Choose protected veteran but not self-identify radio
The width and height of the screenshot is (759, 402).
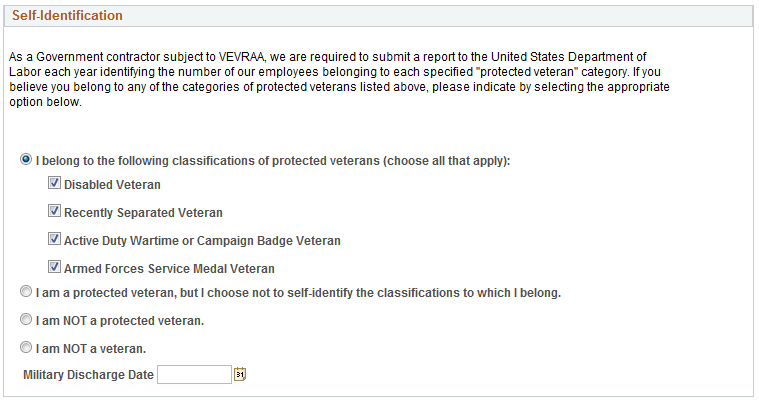click(26, 292)
